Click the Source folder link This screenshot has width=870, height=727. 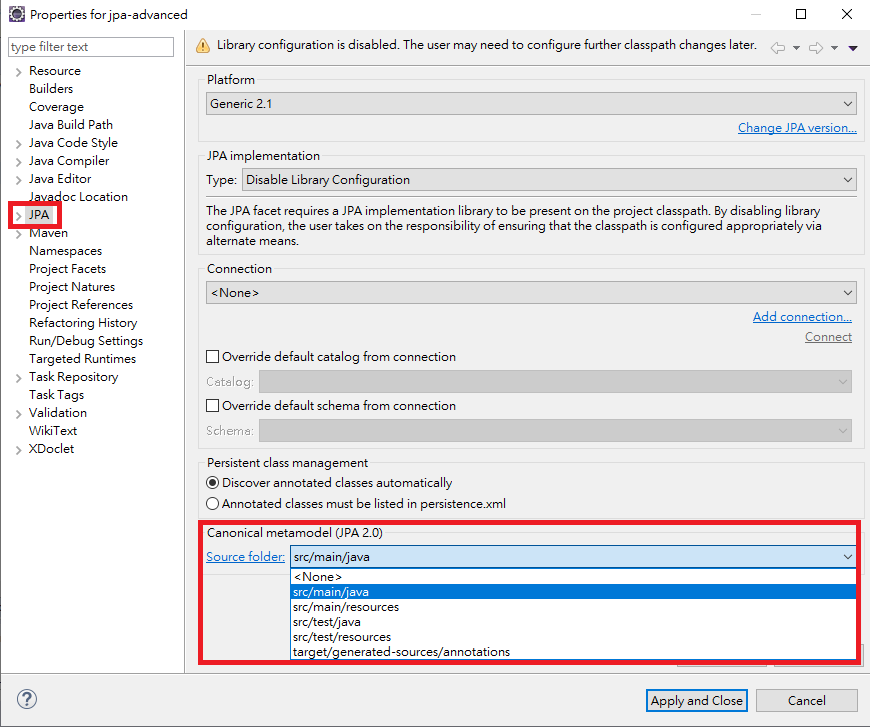coord(245,557)
